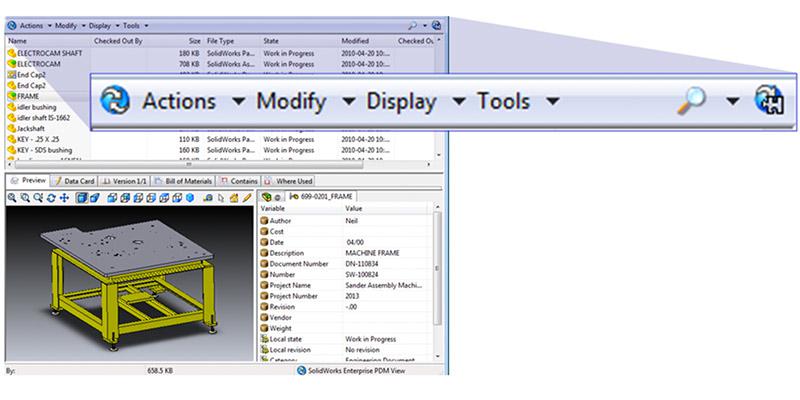Click the variable icon next to Author
This screenshot has width=800, height=400.
tap(264, 221)
